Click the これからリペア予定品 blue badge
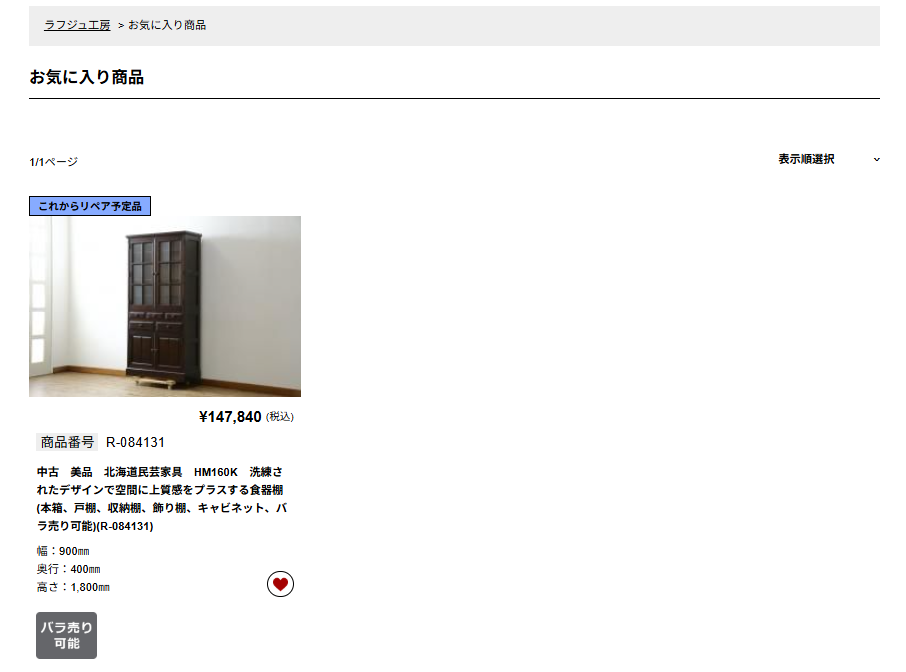The image size is (906, 672). pos(90,206)
